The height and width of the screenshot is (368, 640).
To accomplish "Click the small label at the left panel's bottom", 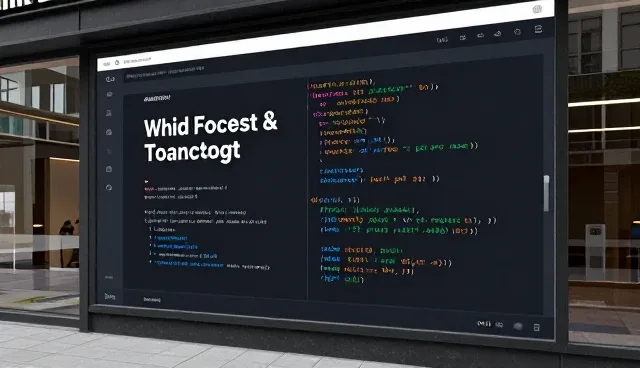I will [x=152, y=299].
